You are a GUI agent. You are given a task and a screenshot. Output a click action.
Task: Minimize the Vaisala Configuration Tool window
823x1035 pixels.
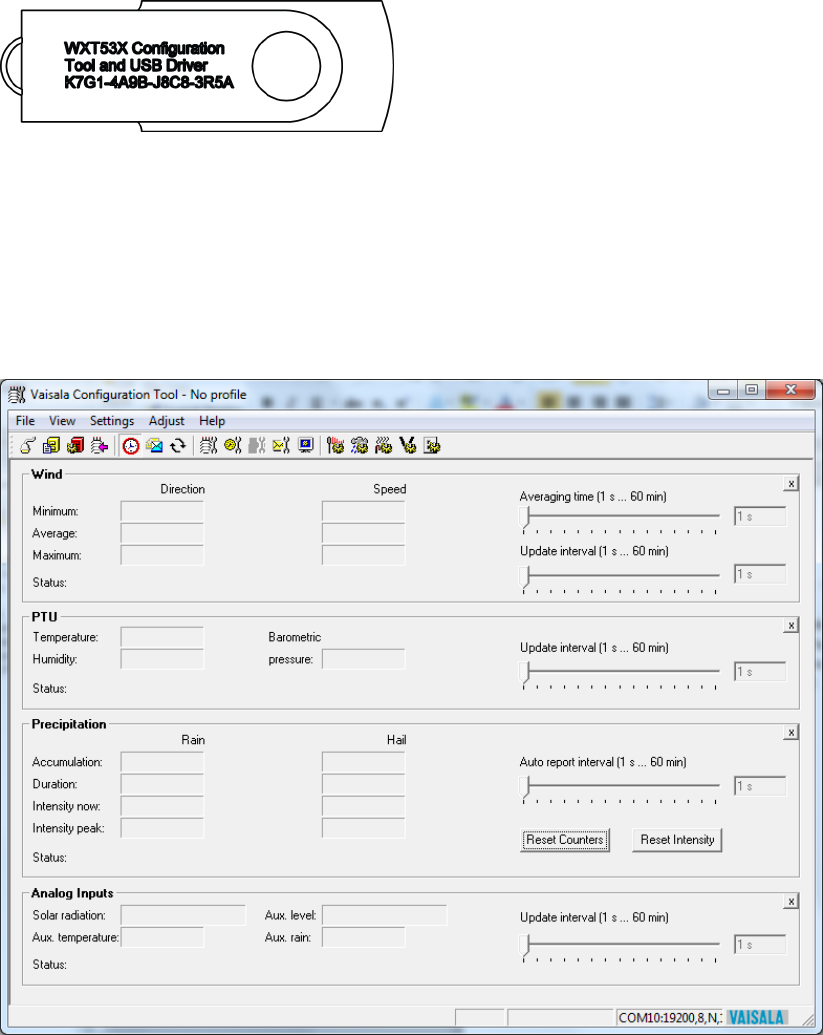pos(723,391)
